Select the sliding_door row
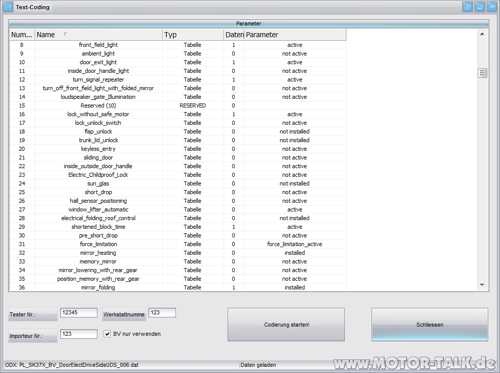Viewport: 500px width, 373px height. click(178, 157)
